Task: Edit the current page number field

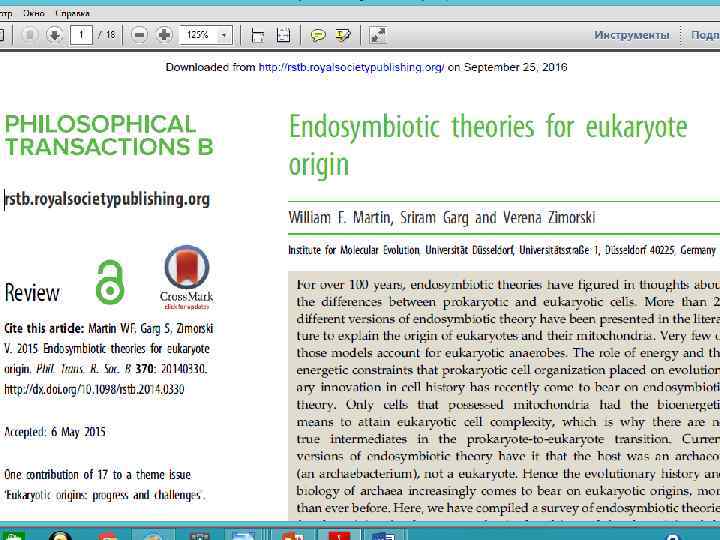Action: click(x=81, y=35)
